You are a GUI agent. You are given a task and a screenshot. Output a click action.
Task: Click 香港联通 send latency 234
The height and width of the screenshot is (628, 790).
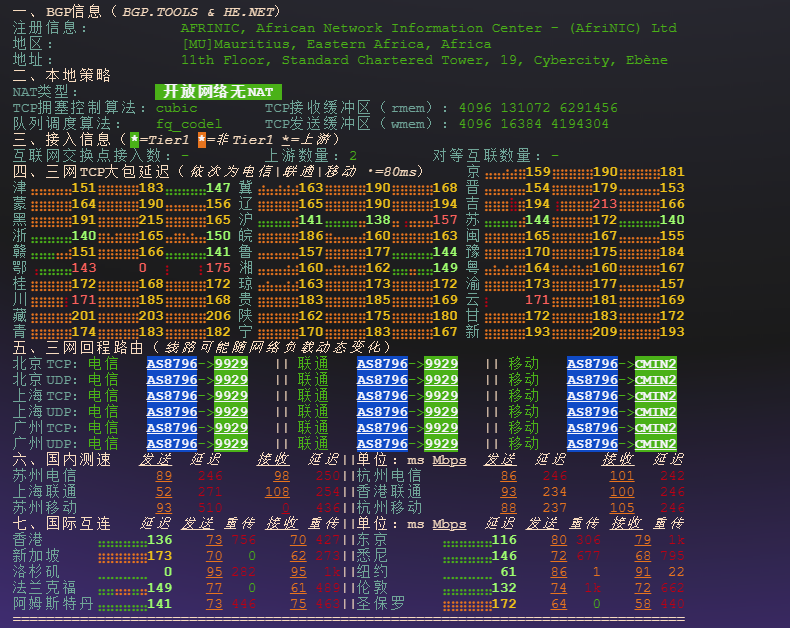[x=555, y=492]
